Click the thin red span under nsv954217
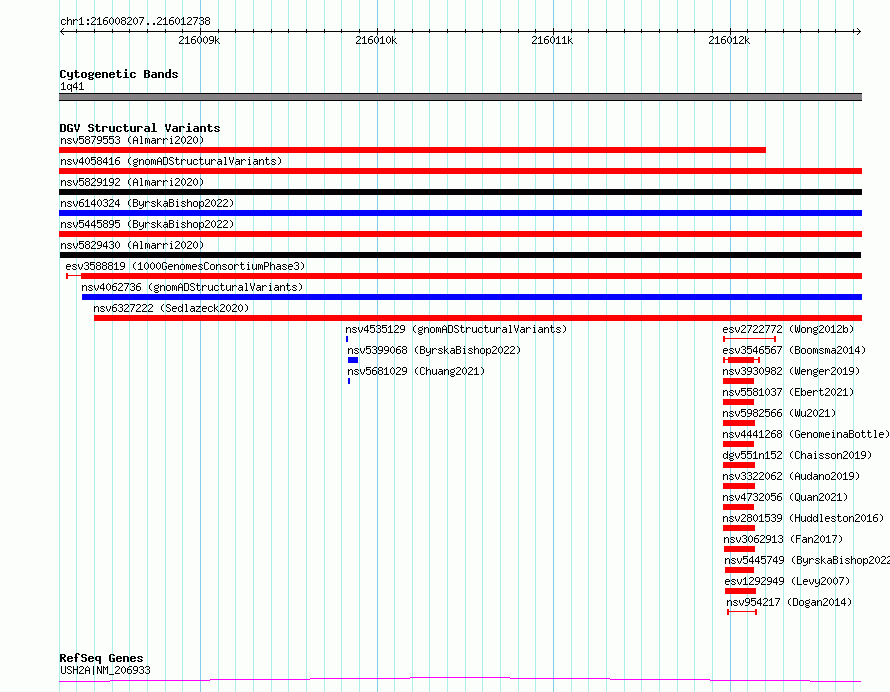This screenshot has width=890, height=692. pyautogui.click(x=742, y=612)
